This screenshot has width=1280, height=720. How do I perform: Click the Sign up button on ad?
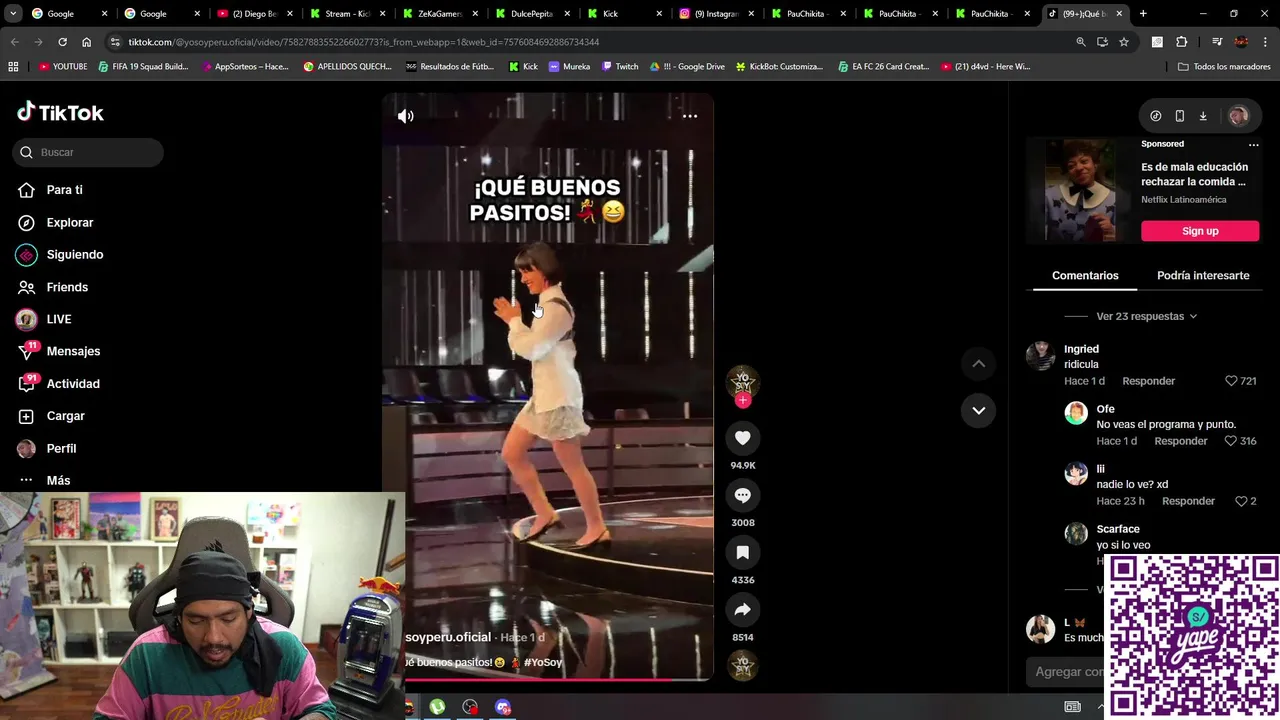pyautogui.click(x=1200, y=231)
